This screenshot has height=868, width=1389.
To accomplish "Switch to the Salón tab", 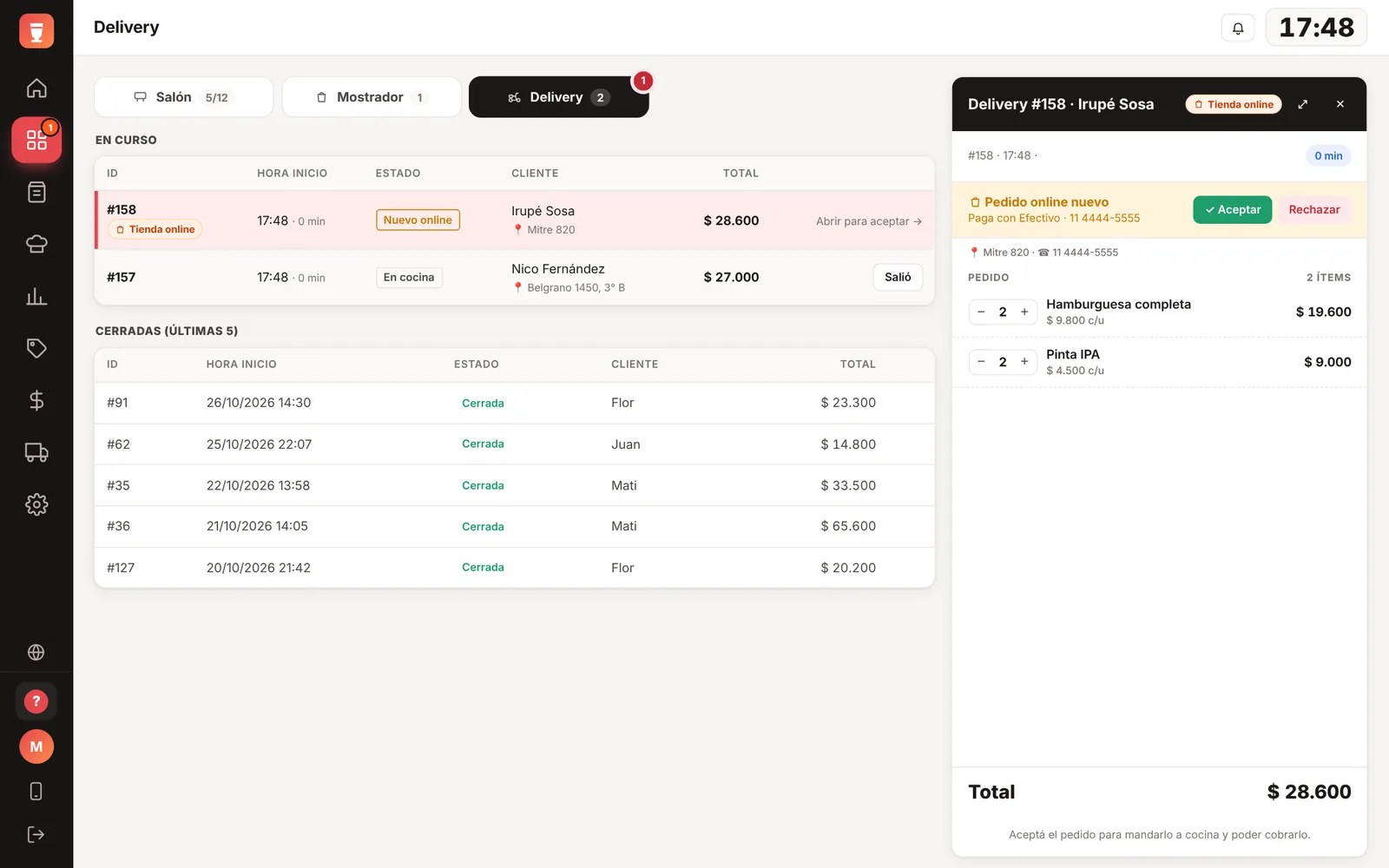I will (x=184, y=97).
